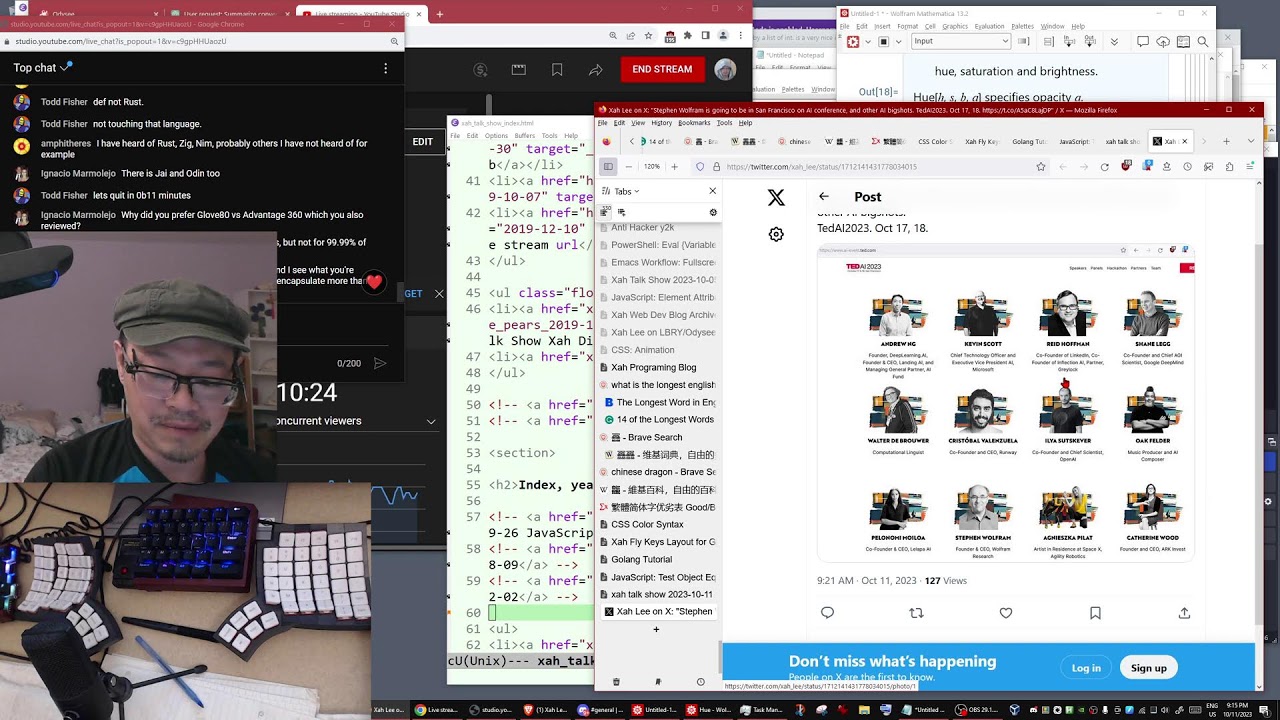Open the TedAI2023 speakers image
Viewport: 1280px width, 720px height.
click(1006, 403)
